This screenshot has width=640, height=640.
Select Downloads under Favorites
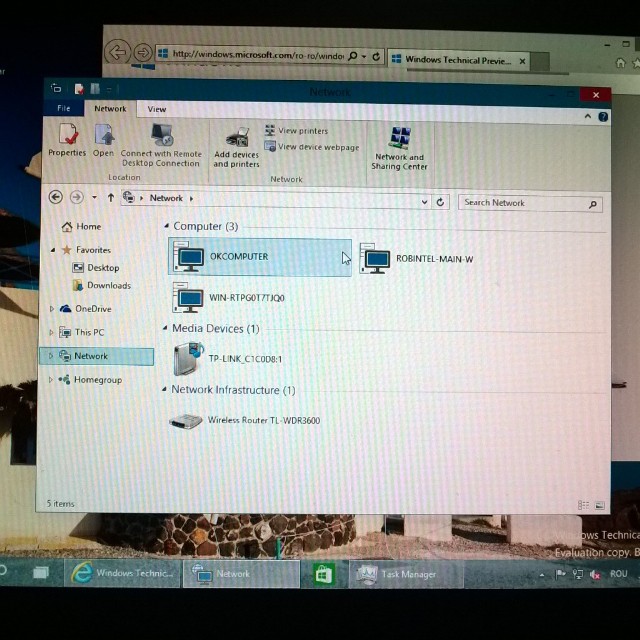102,285
